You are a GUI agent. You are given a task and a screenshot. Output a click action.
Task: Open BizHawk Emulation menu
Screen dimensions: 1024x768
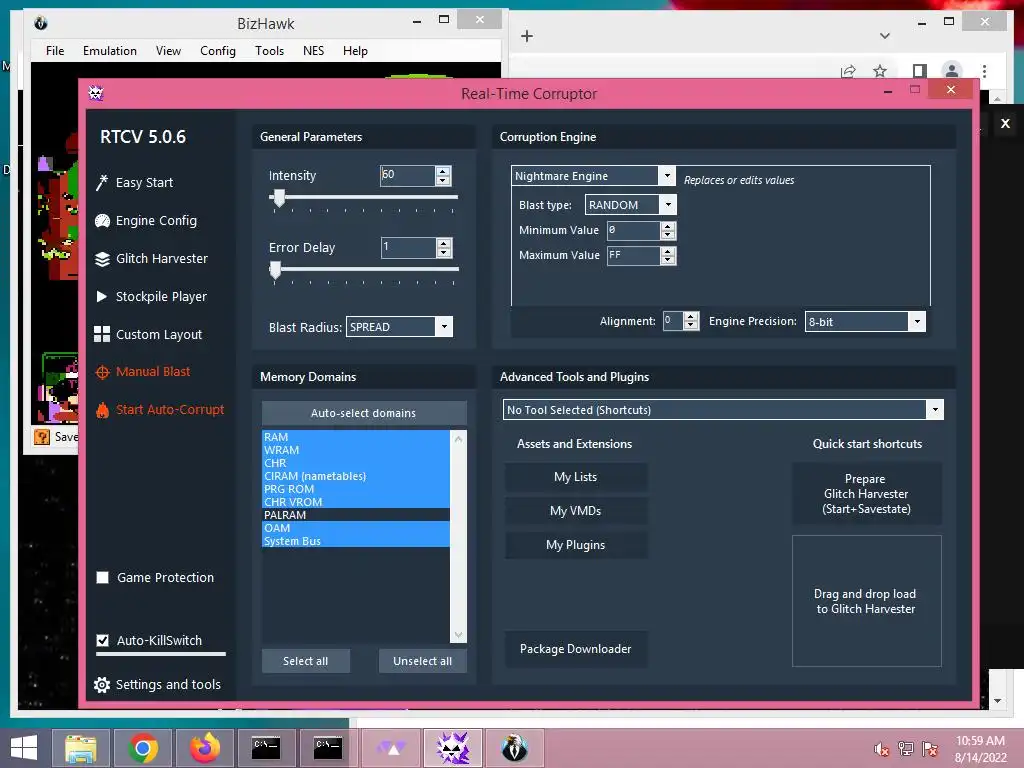(110, 51)
